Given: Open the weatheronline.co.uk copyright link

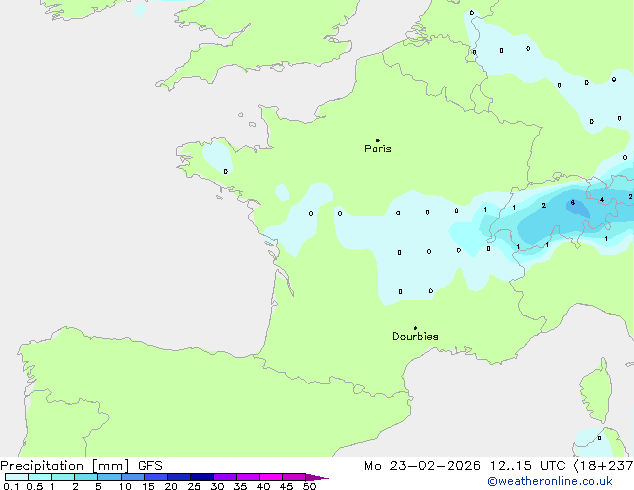Looking at the screenshot, I should coord(549,481).
